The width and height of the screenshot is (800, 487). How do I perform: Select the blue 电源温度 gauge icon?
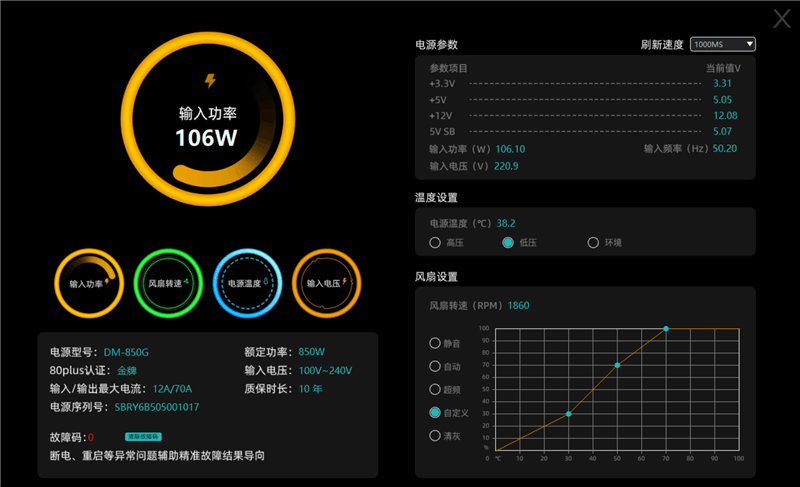(x=247, y=283)
